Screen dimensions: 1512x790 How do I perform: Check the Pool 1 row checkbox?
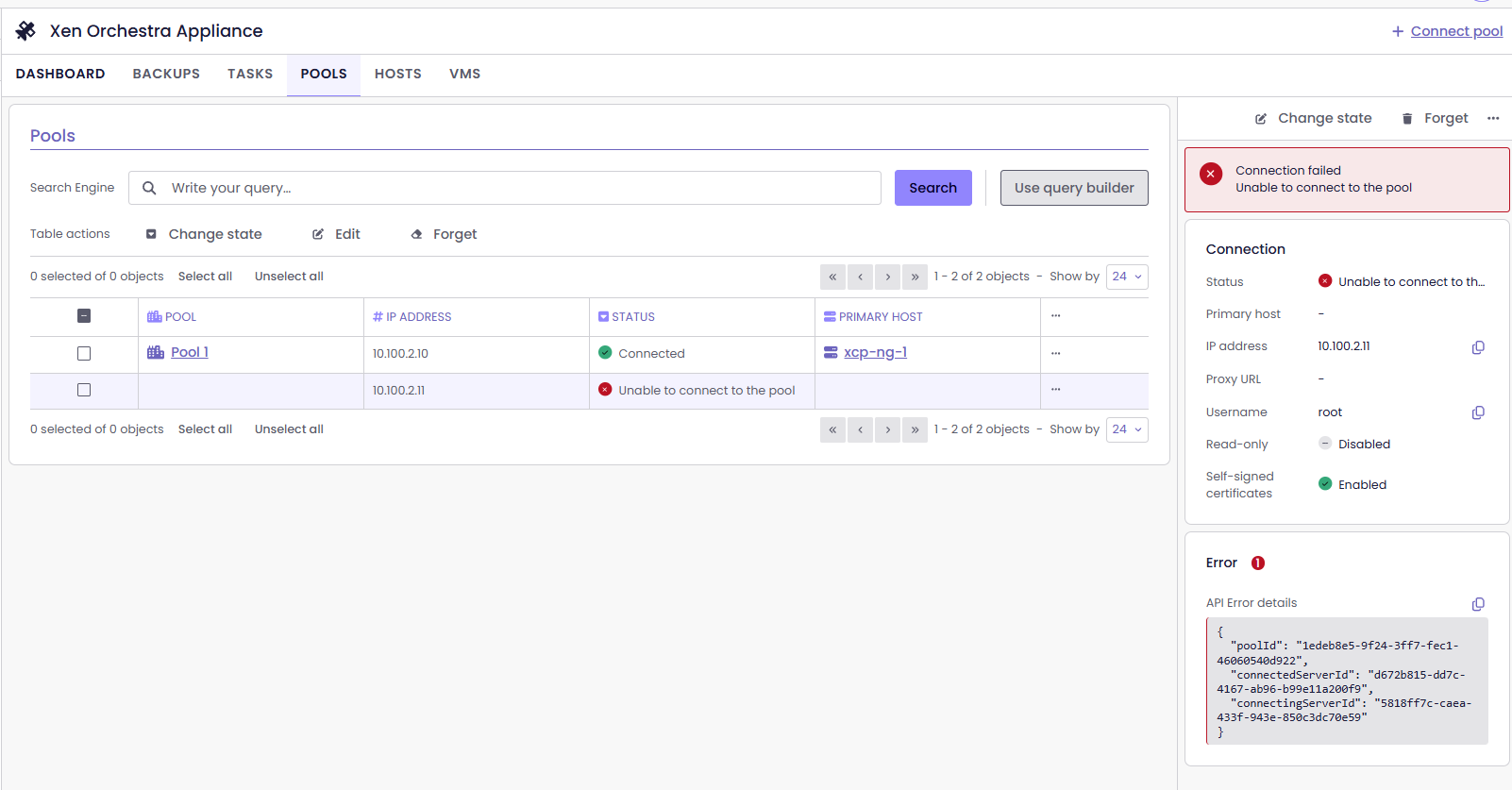coord(84,353)
